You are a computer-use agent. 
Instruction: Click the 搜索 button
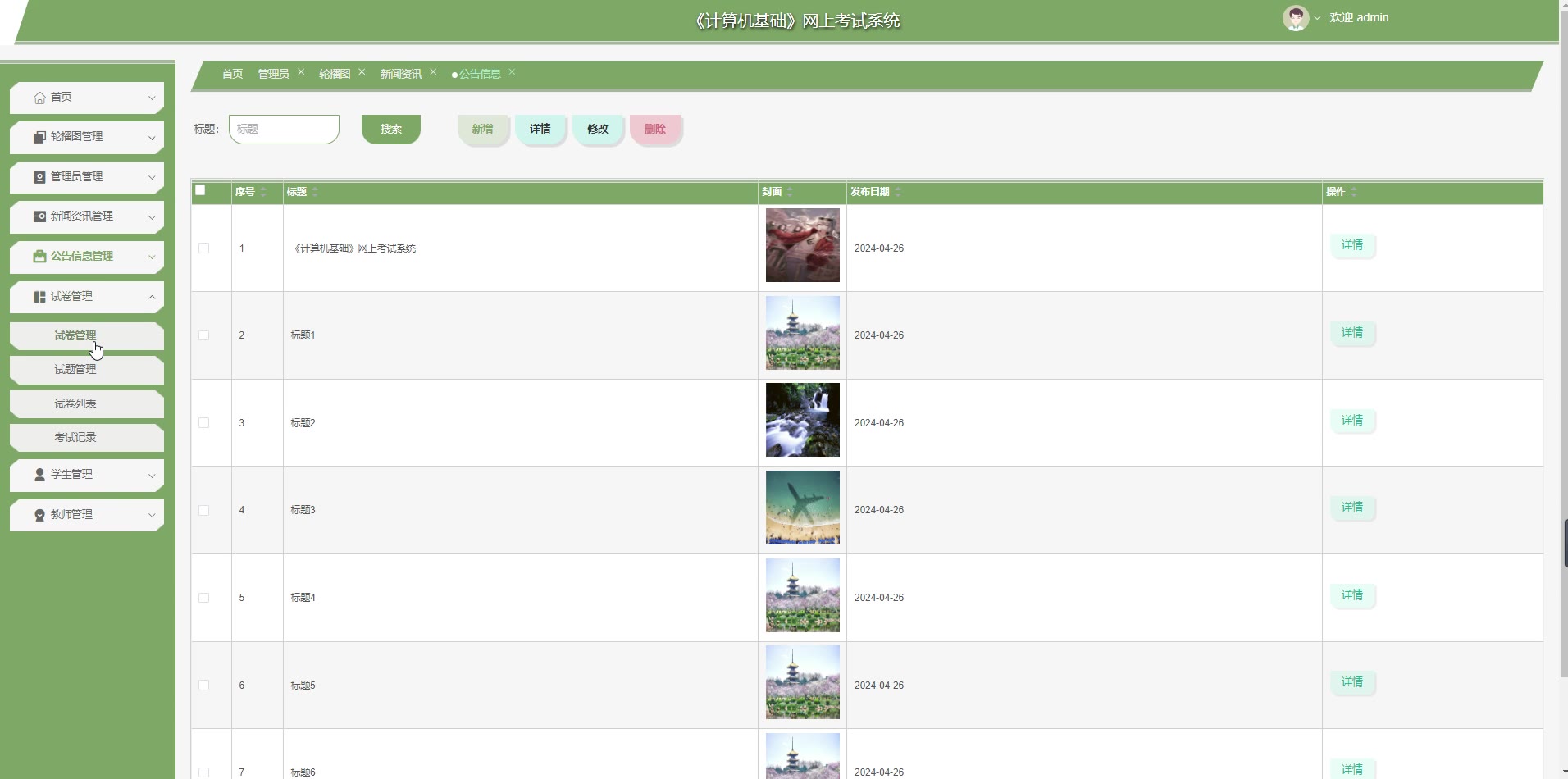click(x=391, y=129)
